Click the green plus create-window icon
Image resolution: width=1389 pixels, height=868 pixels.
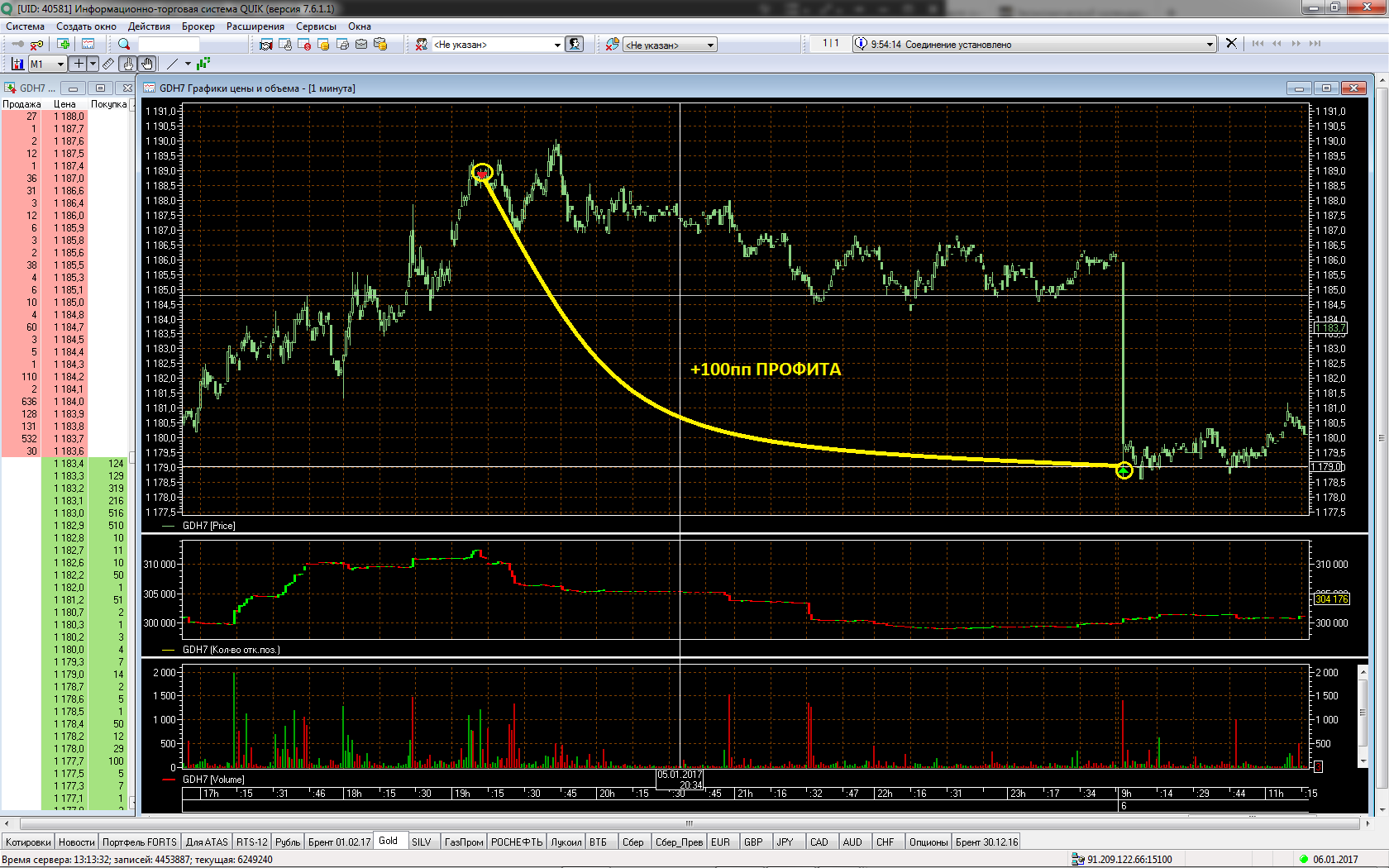[x=64, y=44]
